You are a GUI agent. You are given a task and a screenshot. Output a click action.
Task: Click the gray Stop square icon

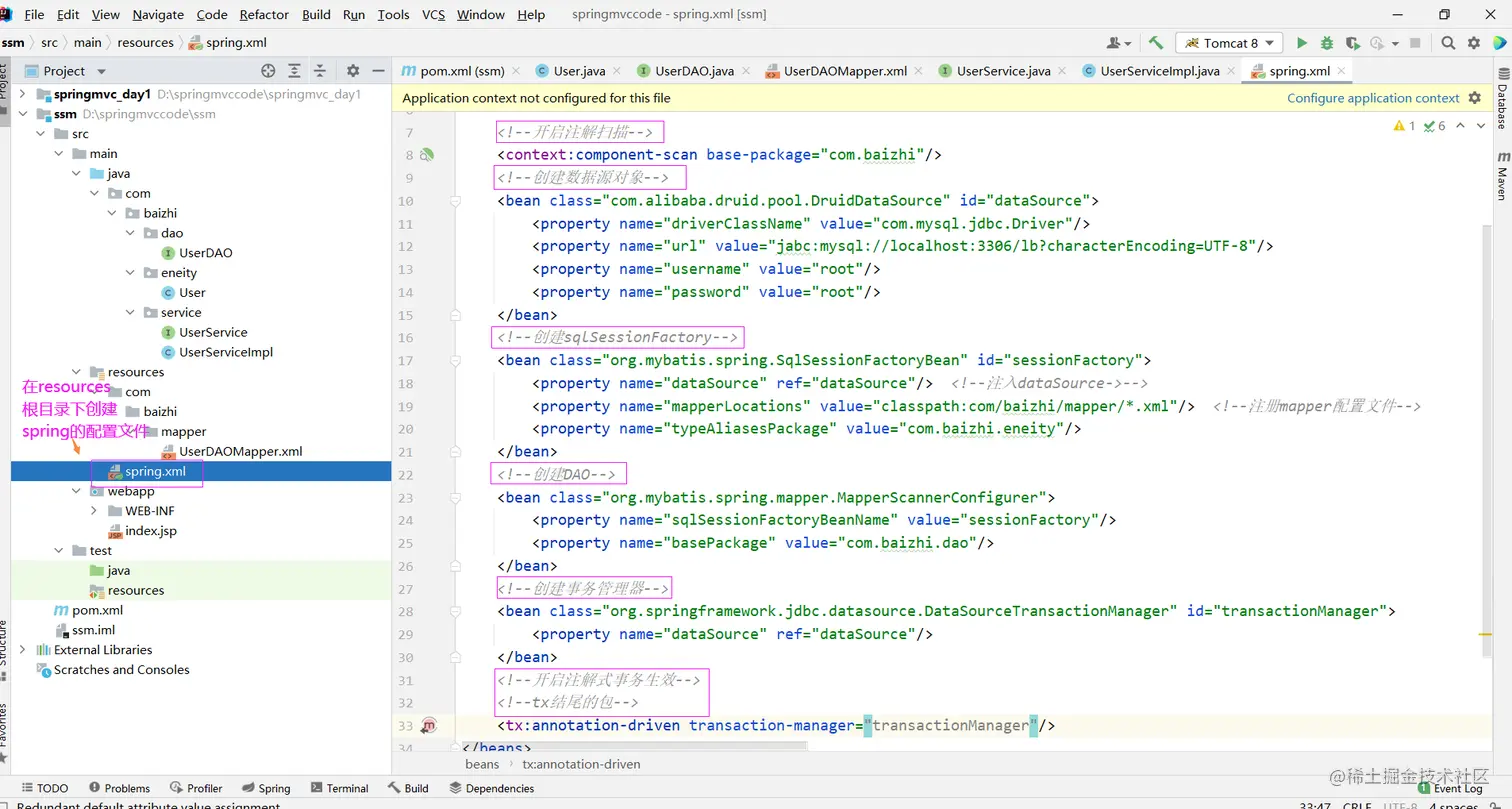[1415, 43]
